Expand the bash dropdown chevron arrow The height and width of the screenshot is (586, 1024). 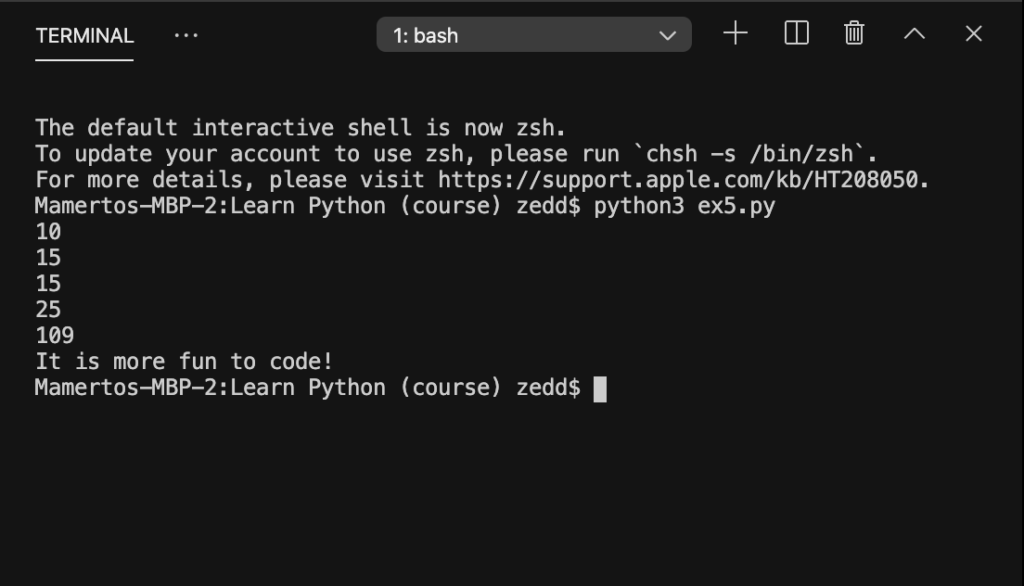667,36
